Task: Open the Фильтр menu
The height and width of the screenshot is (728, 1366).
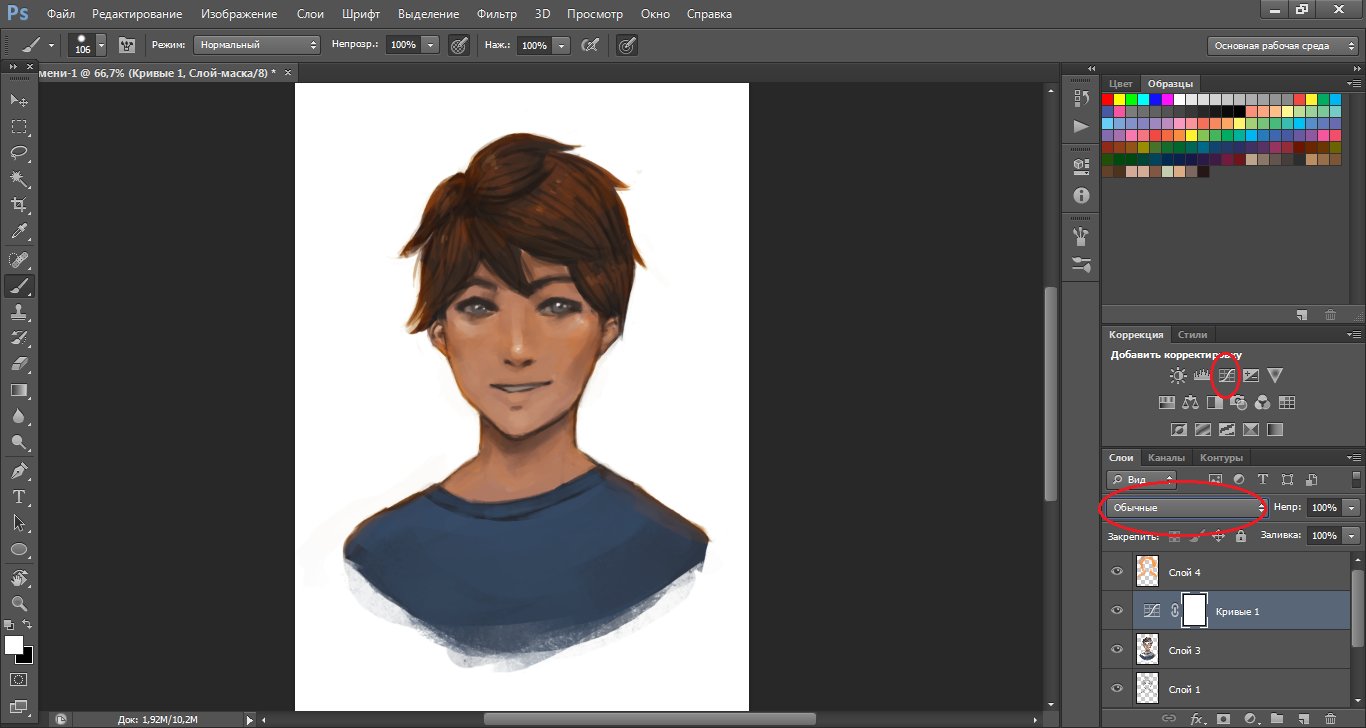Action: [x=497, y=14]
